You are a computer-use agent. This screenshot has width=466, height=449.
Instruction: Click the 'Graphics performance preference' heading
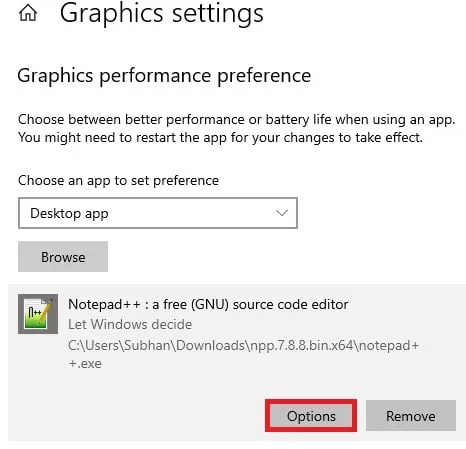[164, 76]
